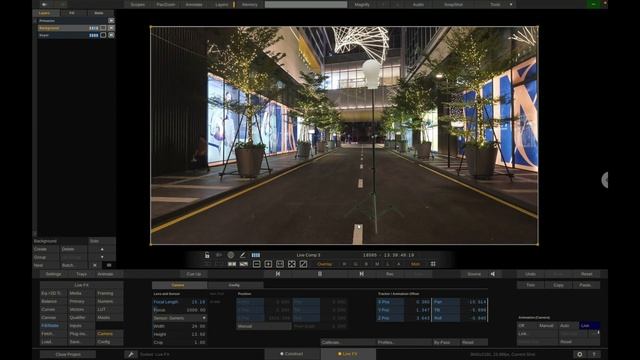Click the X icon in the Background layer row

[111, 28]
